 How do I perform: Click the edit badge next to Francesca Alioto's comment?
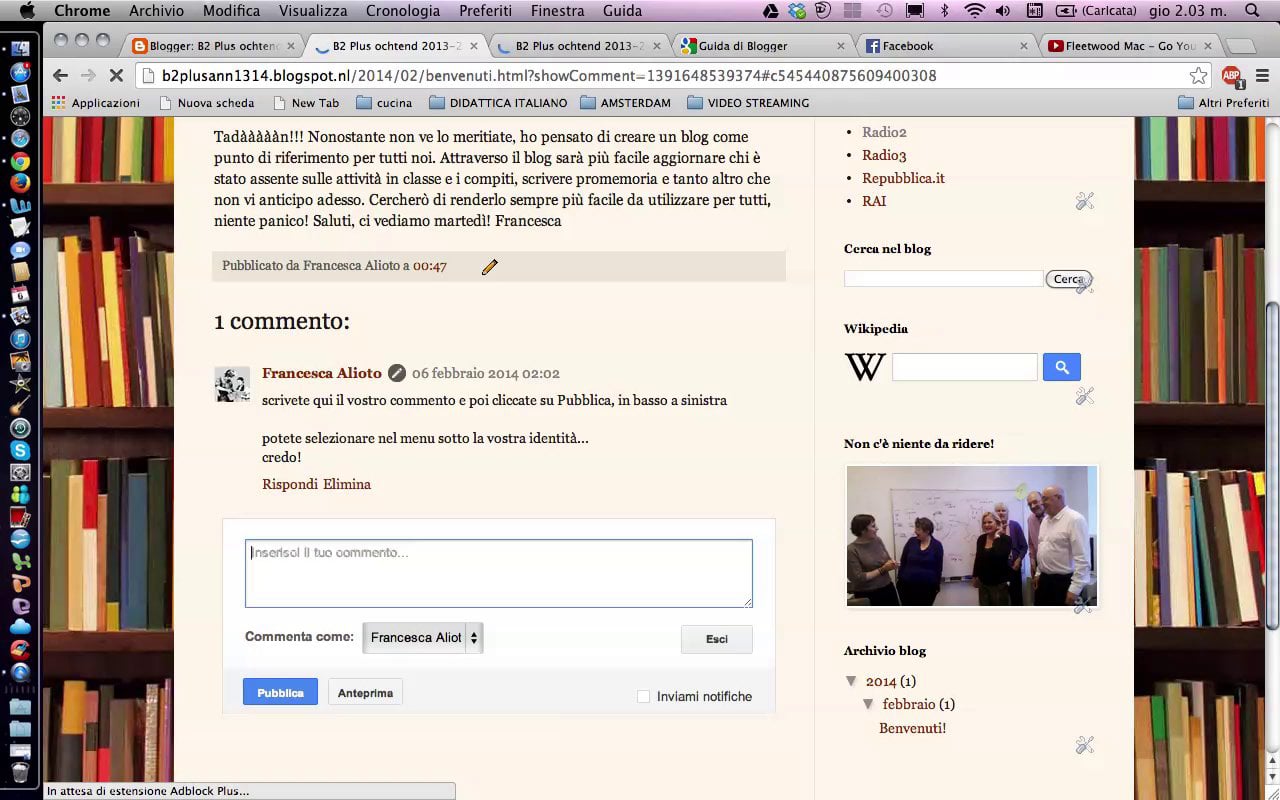tap(397, 373)
